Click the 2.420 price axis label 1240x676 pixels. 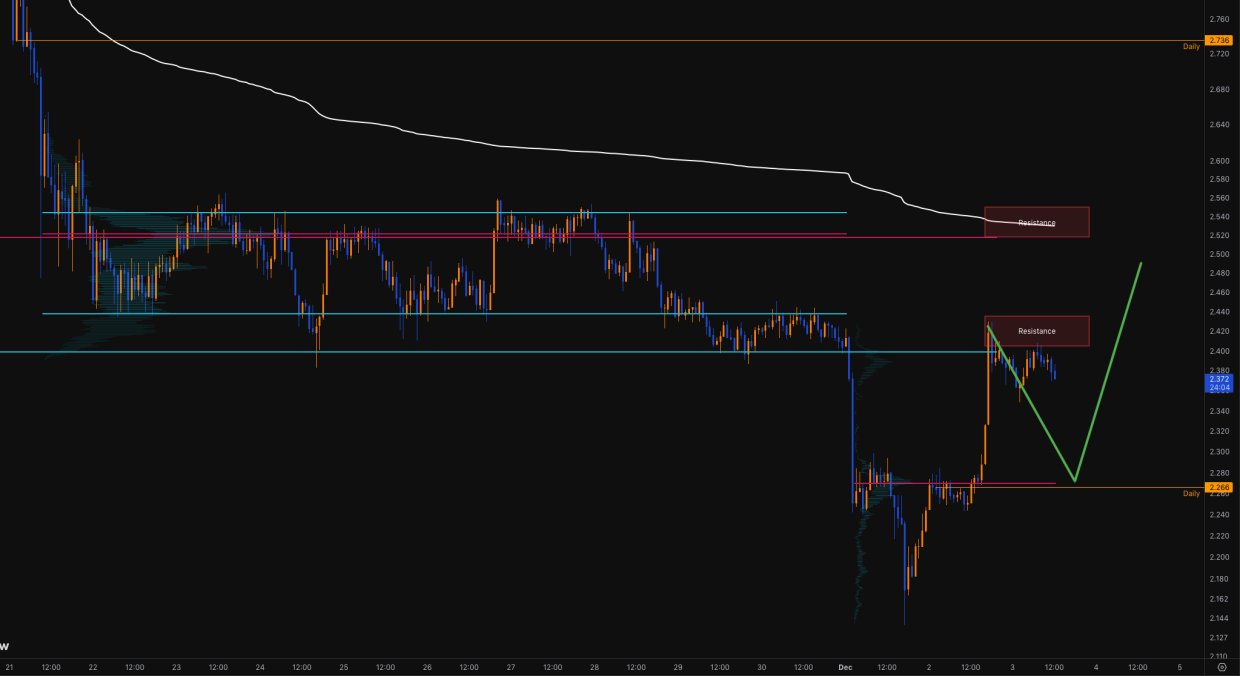[1219, 332]
